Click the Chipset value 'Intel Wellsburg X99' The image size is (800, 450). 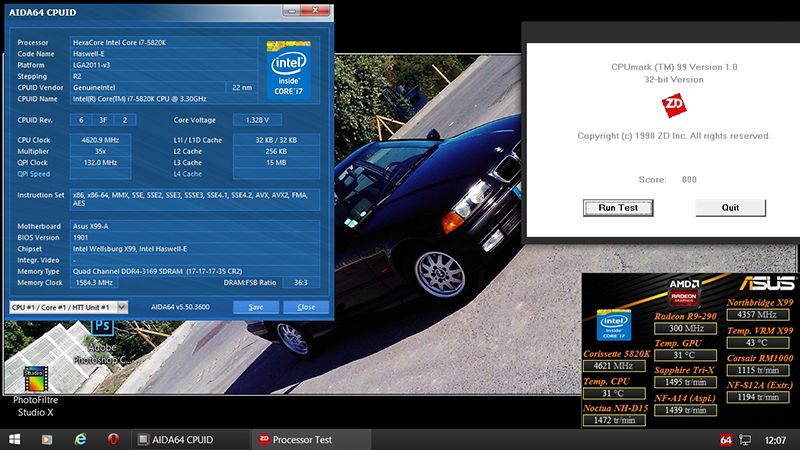194,249
